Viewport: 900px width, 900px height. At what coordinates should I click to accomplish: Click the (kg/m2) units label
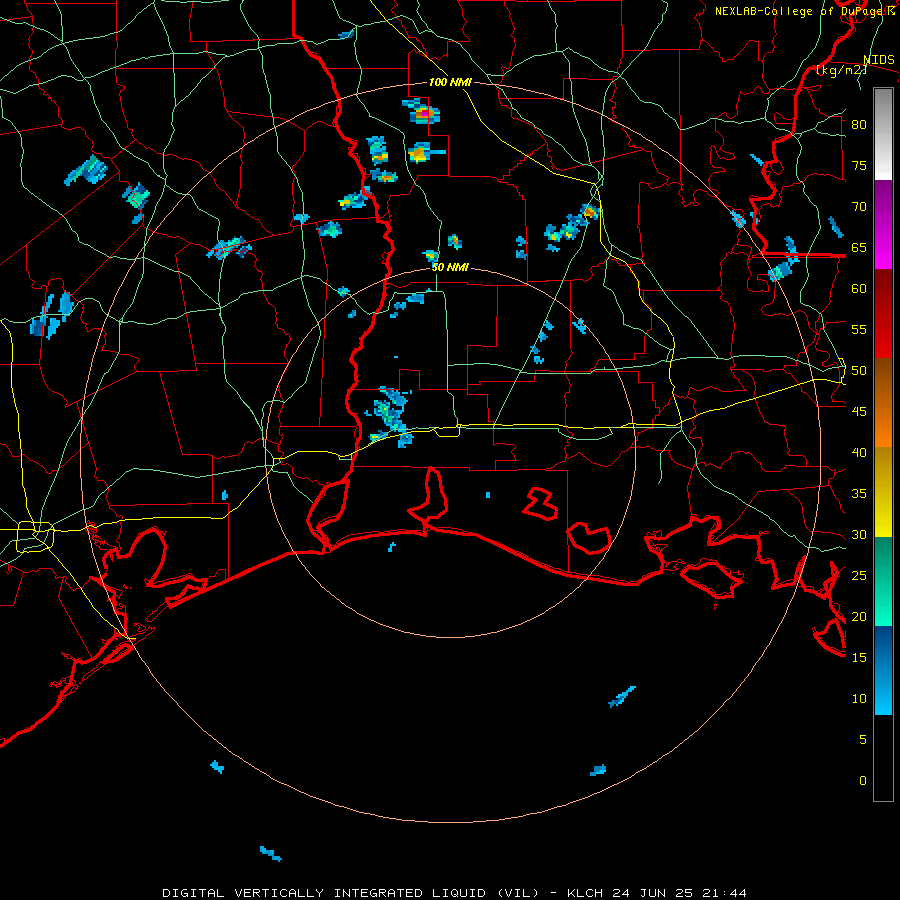coord(841,70)
